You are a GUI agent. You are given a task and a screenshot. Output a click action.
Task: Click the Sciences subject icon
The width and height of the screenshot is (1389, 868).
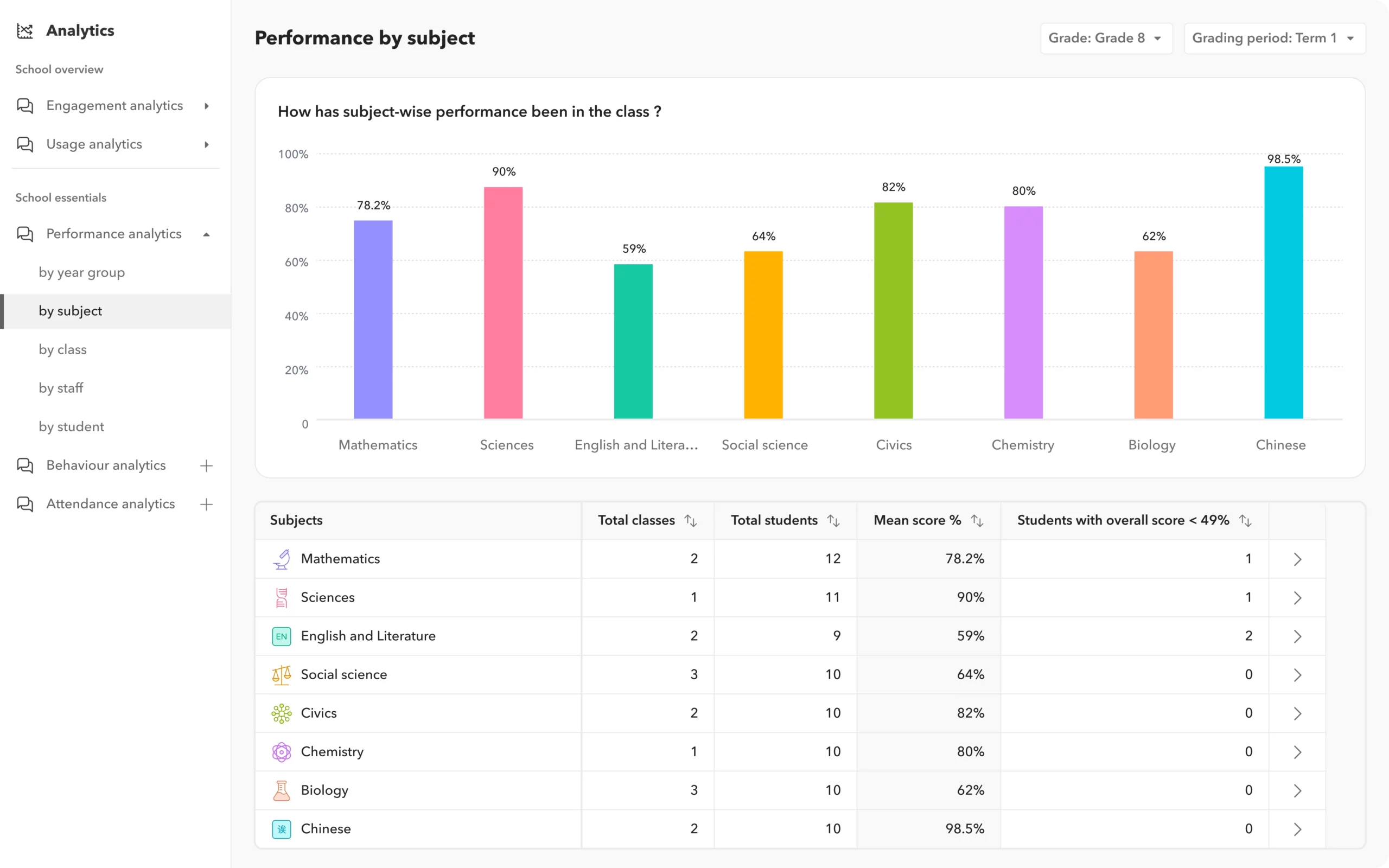pos(281,597)
